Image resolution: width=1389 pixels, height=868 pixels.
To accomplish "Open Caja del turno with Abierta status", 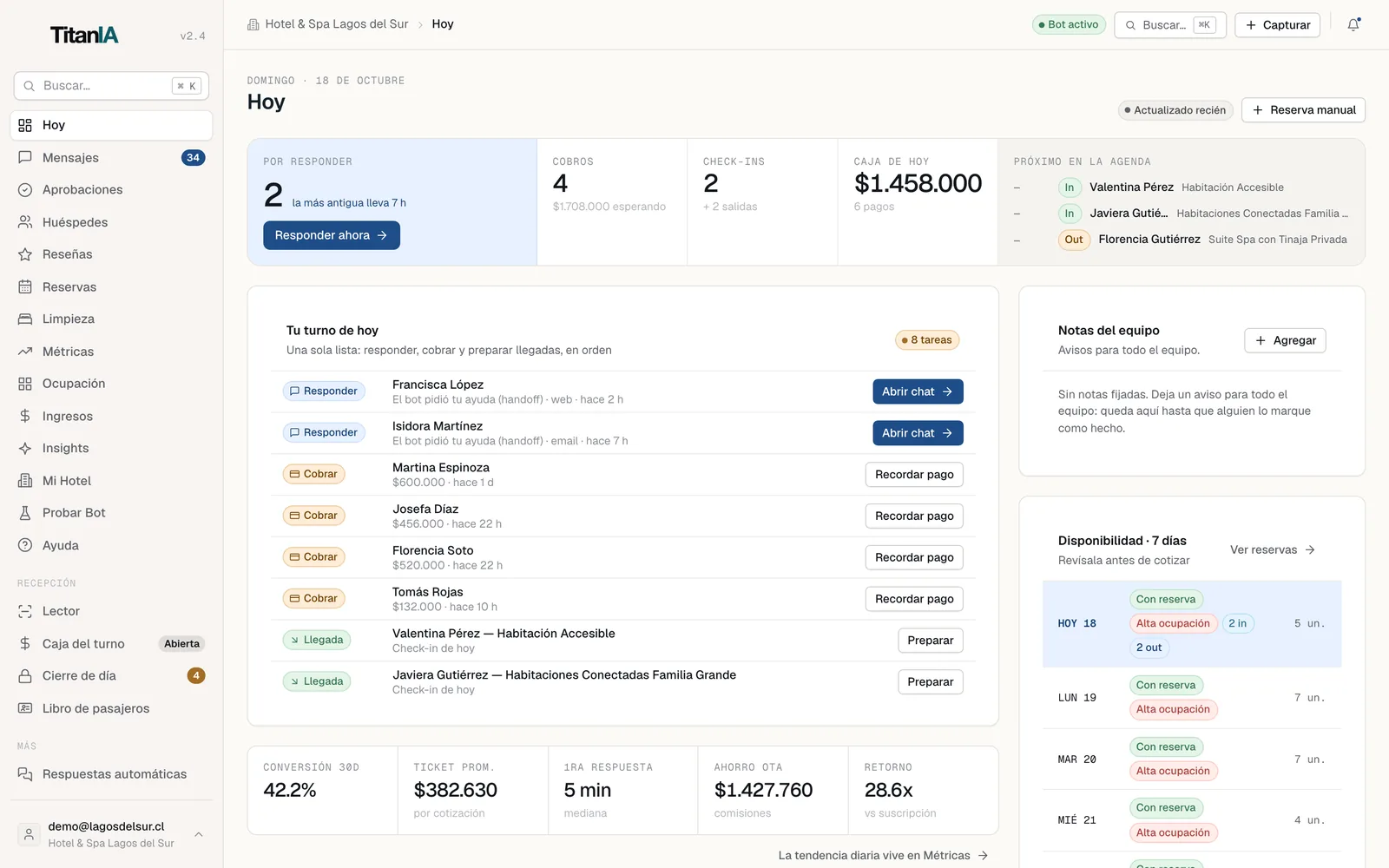I will click(x=111, y=643).
